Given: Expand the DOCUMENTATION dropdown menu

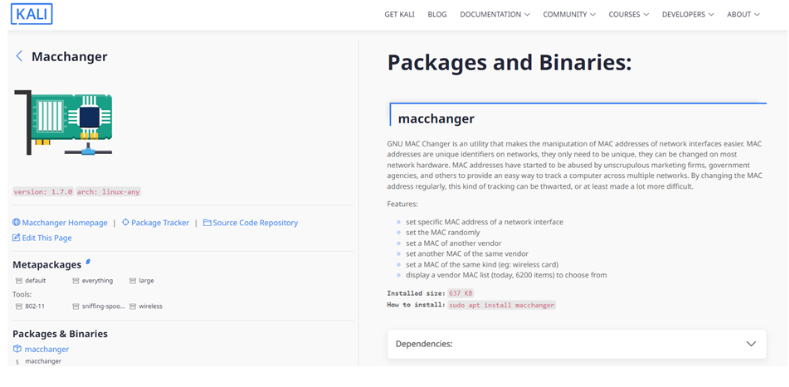Looking at the screenshot, I should point(495,14).
